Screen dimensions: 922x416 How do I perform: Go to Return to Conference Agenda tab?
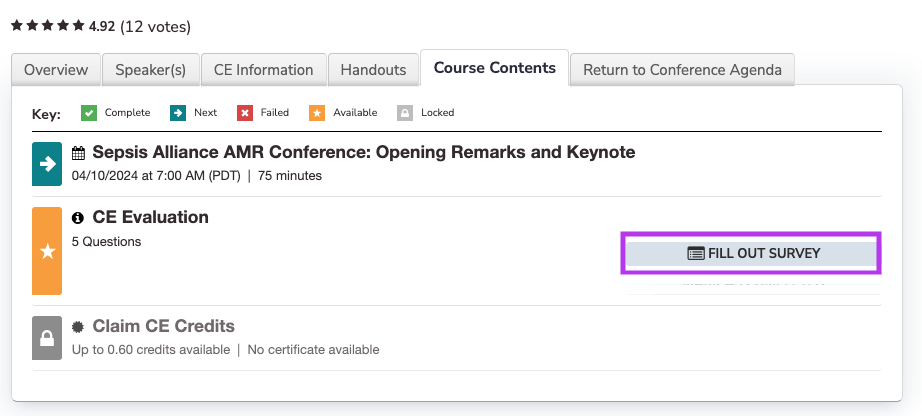(x=682, y=70)
